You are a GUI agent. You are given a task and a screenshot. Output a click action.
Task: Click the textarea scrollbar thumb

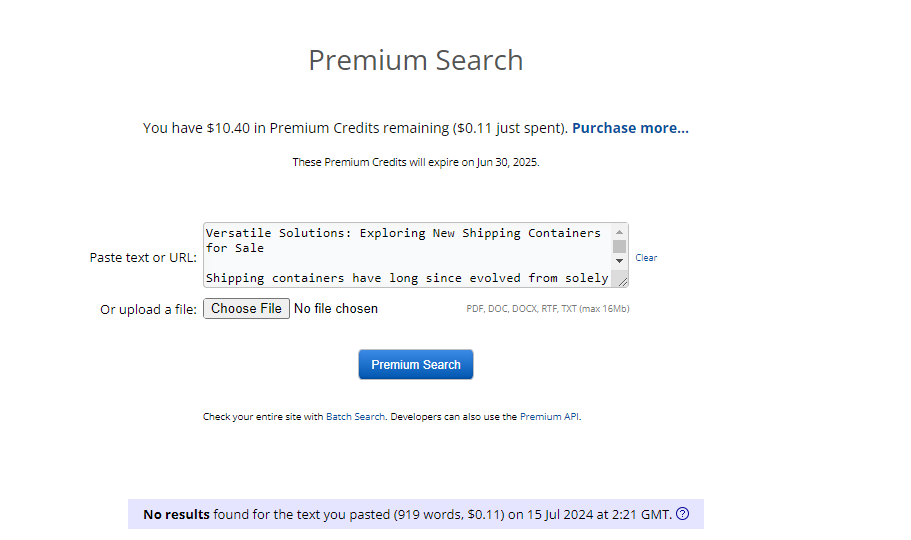point(619,246)
